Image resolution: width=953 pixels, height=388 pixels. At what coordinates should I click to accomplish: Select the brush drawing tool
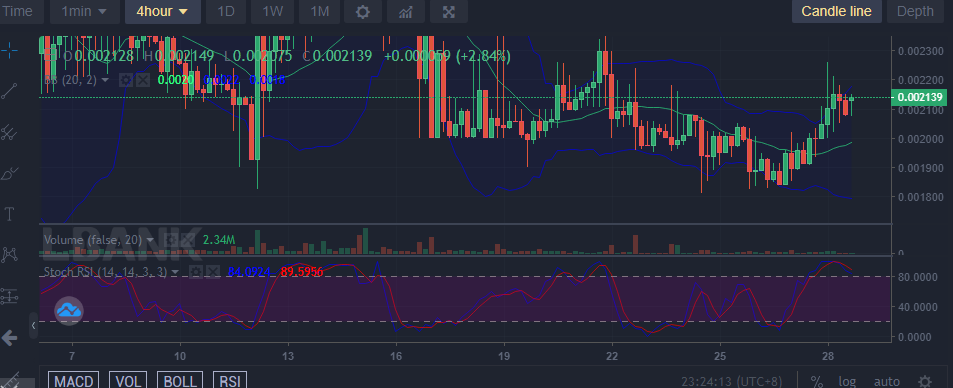coord(9,173)
